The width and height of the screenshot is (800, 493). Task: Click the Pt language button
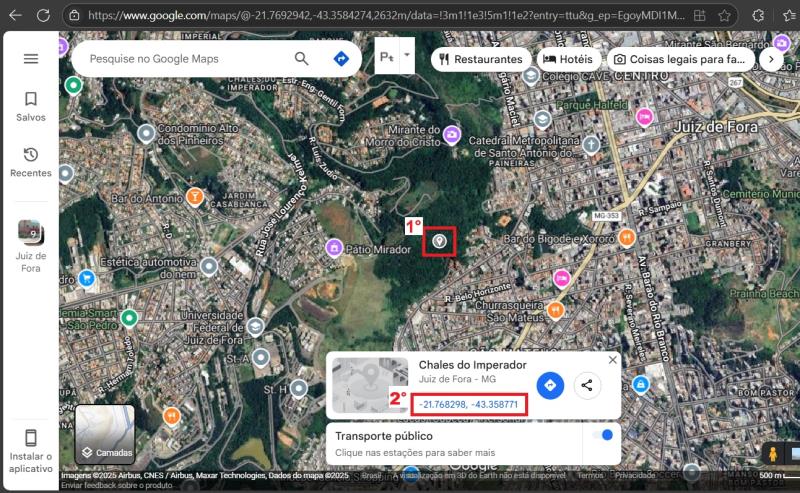tap(387, 56)
